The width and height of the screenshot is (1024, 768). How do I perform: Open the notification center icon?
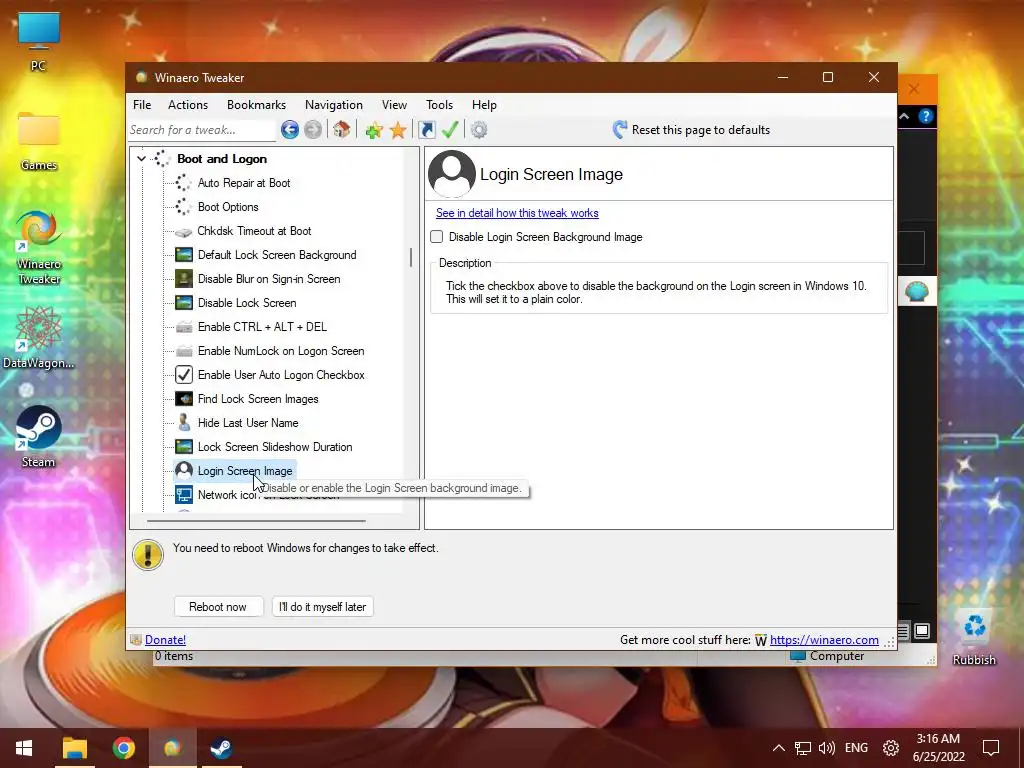pyautogui.click(x=991, y=748)
